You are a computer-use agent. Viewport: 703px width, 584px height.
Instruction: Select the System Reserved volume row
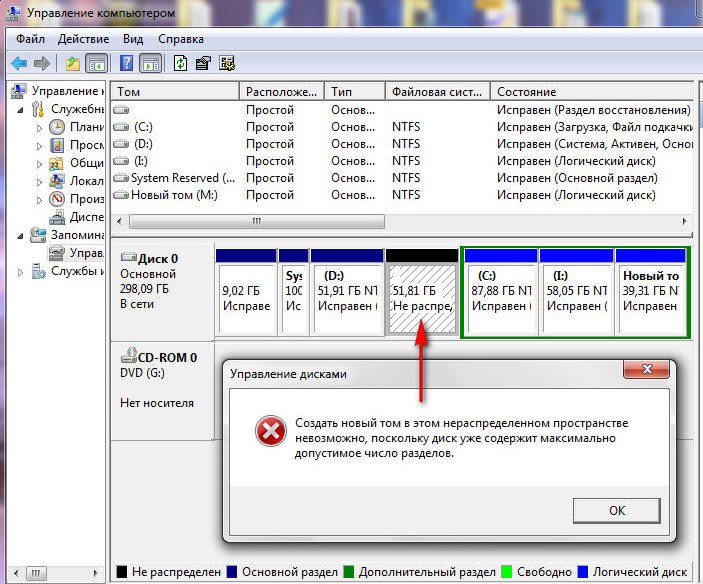(402, 178)
